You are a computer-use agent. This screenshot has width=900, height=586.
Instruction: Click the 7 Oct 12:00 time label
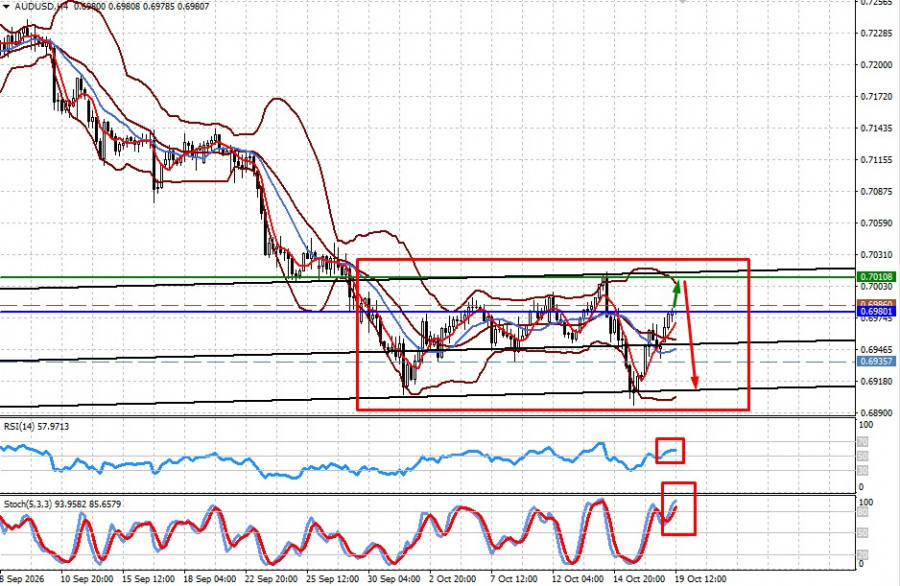coord(514,579)
